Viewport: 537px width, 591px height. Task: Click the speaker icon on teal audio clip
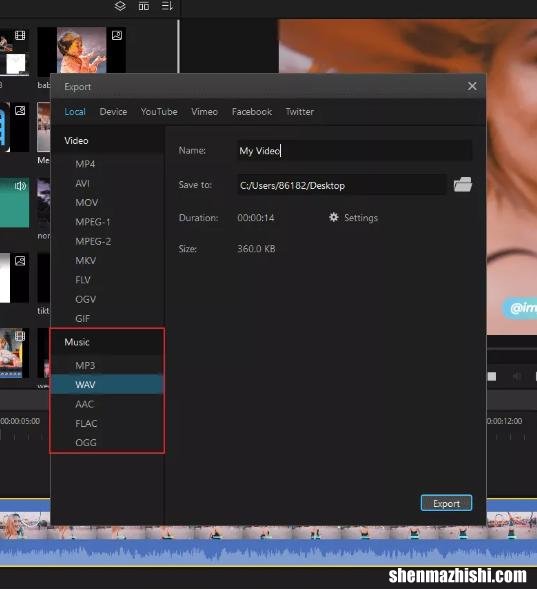20,186
